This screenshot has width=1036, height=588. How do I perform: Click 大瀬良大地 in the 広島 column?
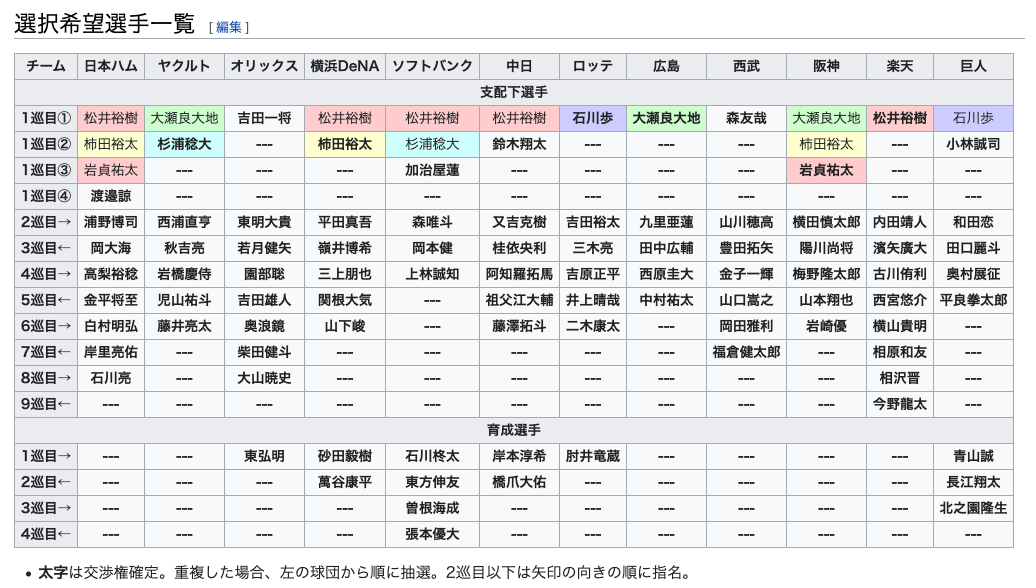tap(666, 118)
